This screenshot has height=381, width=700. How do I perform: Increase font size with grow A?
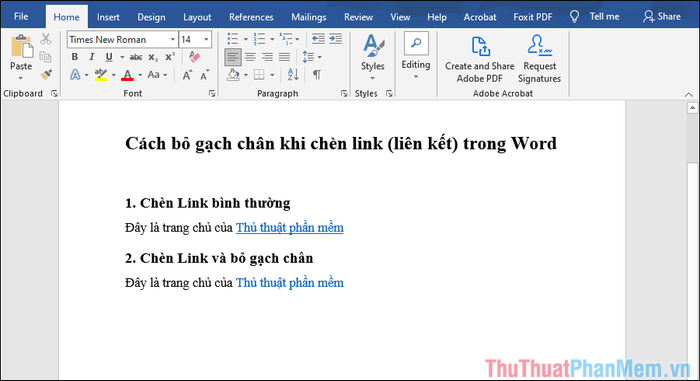(x=188, y=75)
